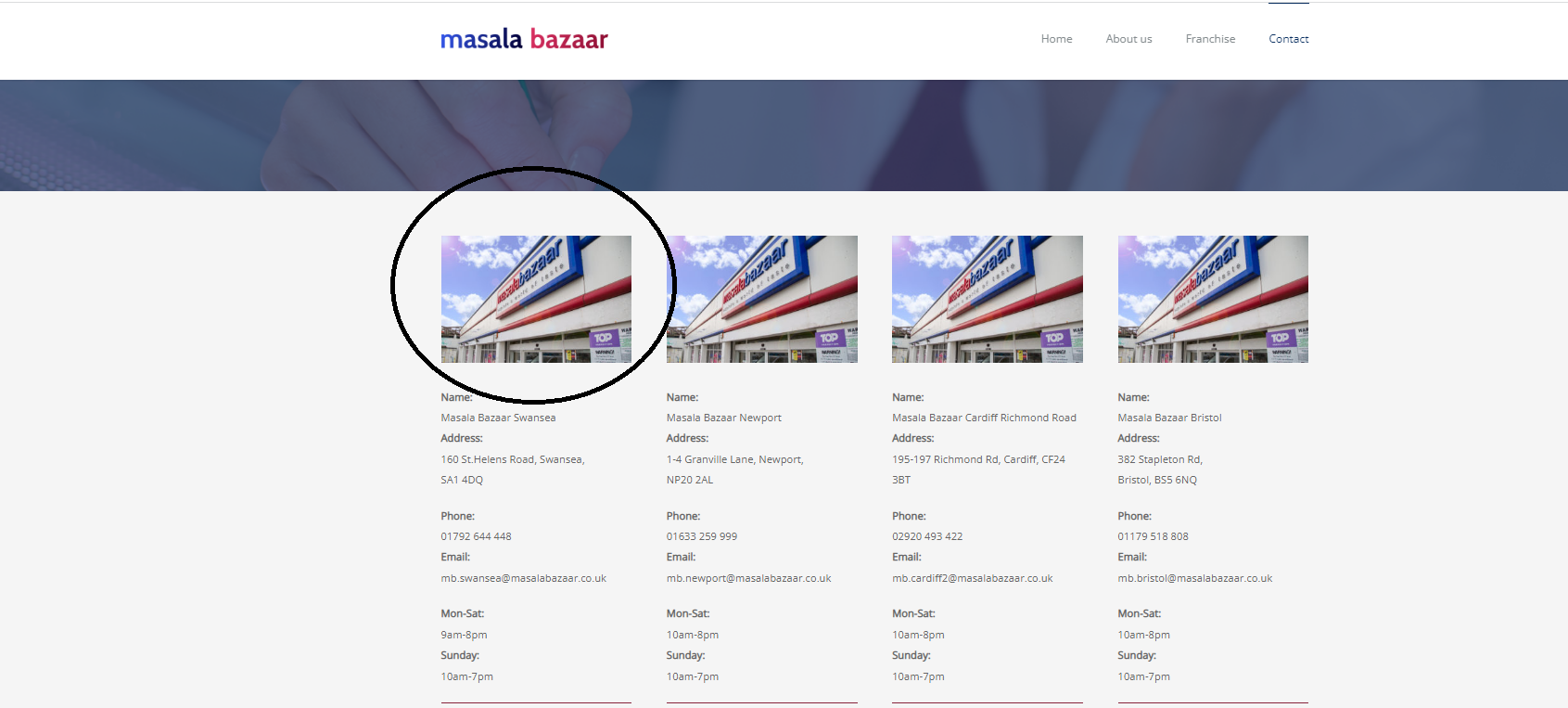The image size is (1568, 708).
Task: View the Cardiff Richmond Road store photo
Action: [988, 299]
